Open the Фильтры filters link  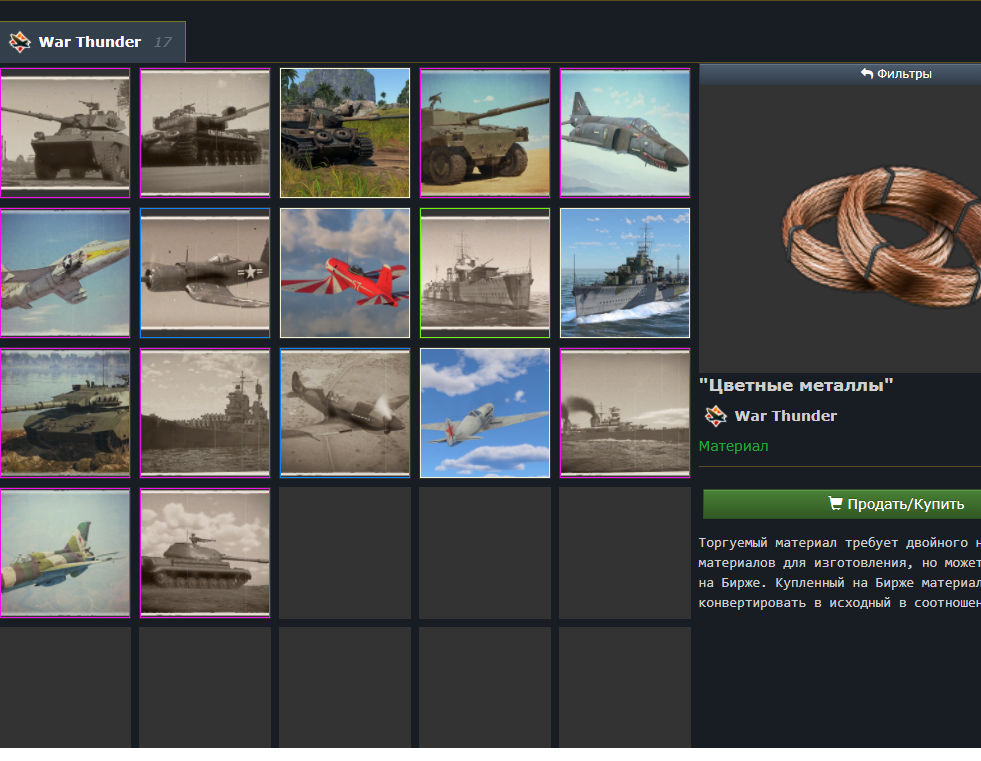pos(896,74)
